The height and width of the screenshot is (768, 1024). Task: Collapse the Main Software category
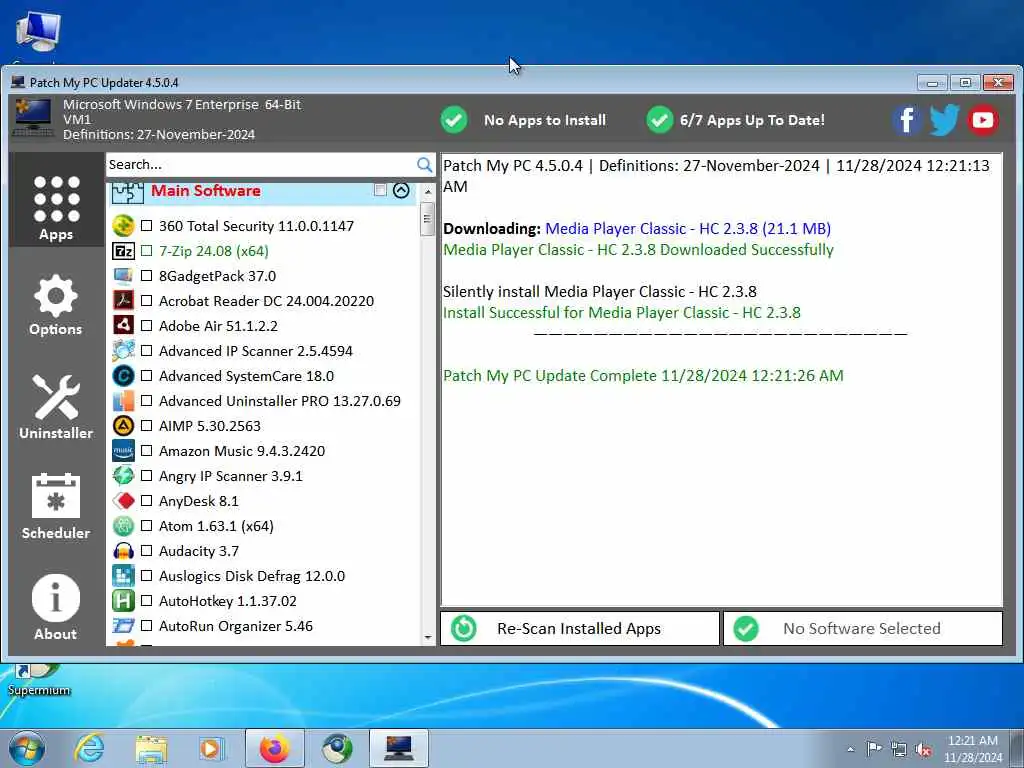coord(401,190)
